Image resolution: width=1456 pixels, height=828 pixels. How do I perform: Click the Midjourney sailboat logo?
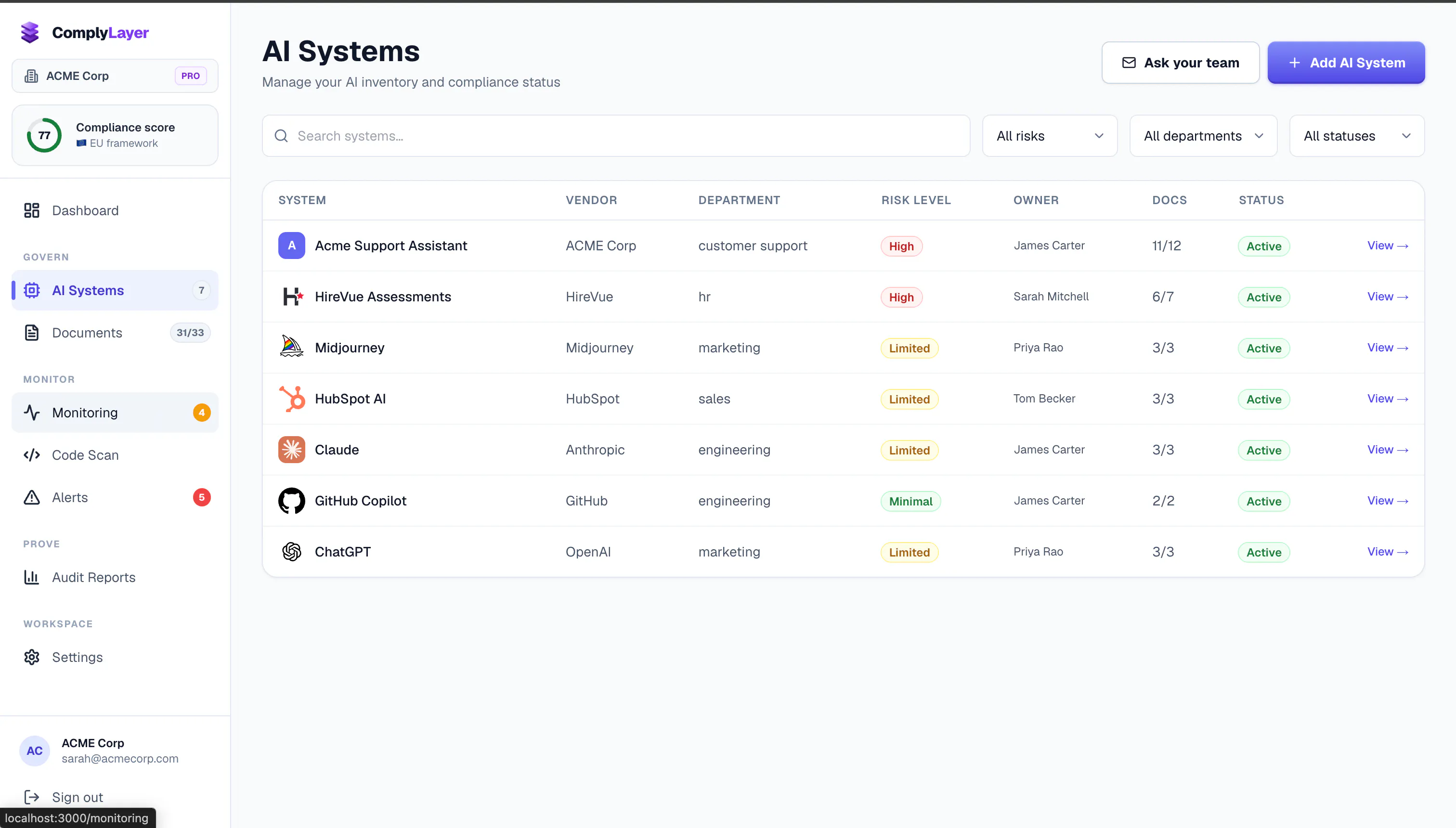(292, 346)
